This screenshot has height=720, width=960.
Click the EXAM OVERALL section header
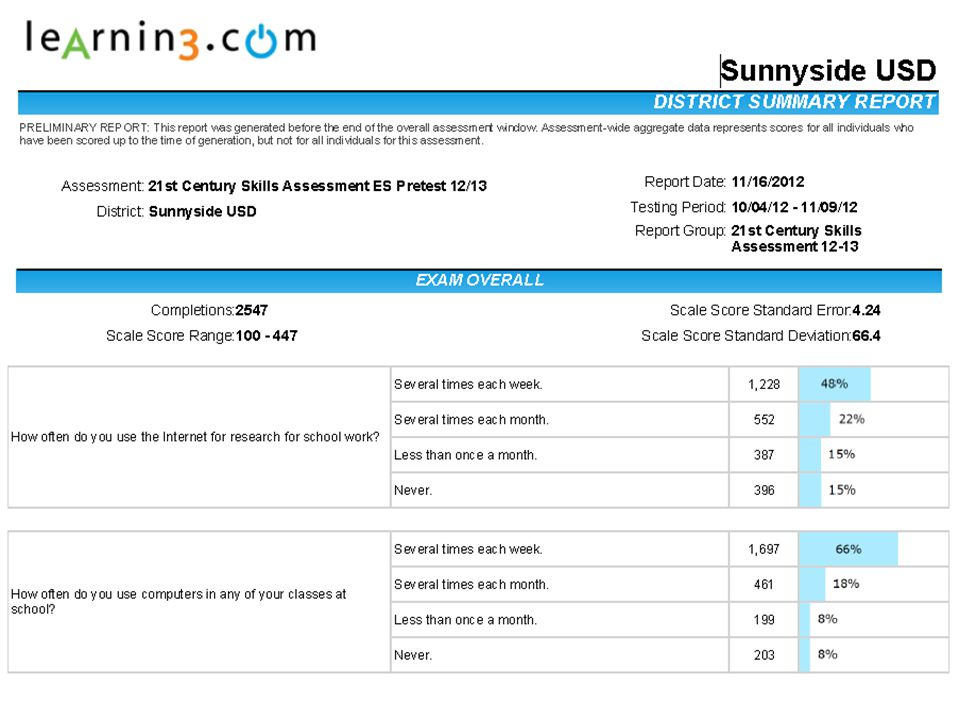pyautogui.click(x=479, y=280)
